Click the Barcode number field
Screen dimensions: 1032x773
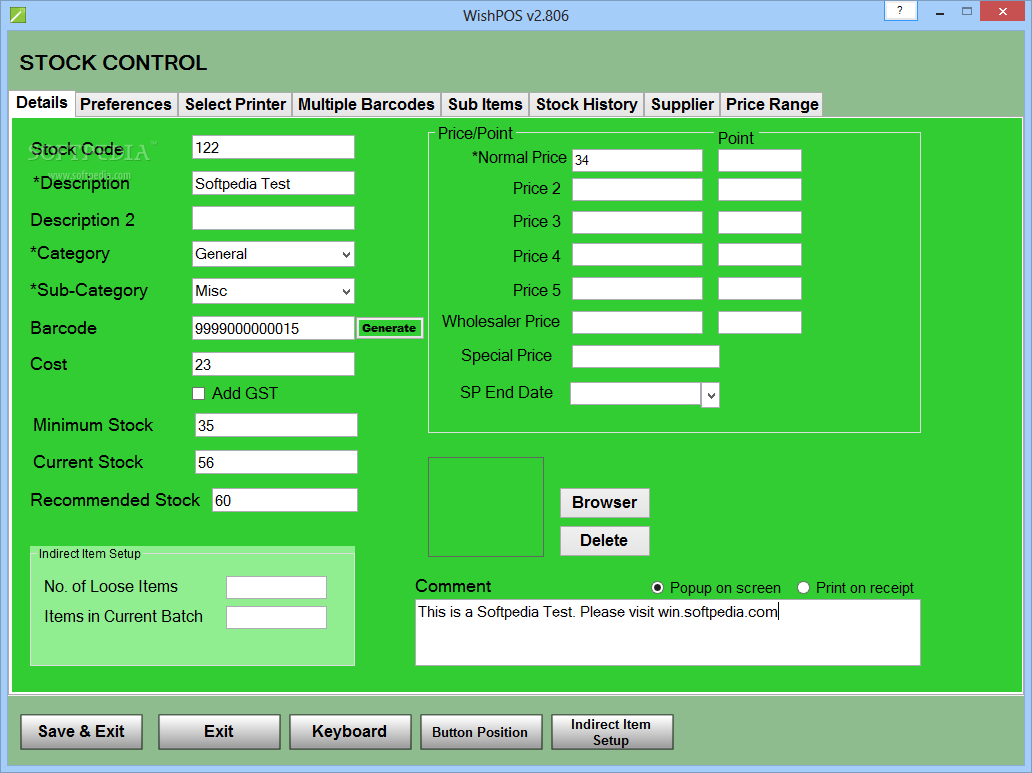pos(273,328)
